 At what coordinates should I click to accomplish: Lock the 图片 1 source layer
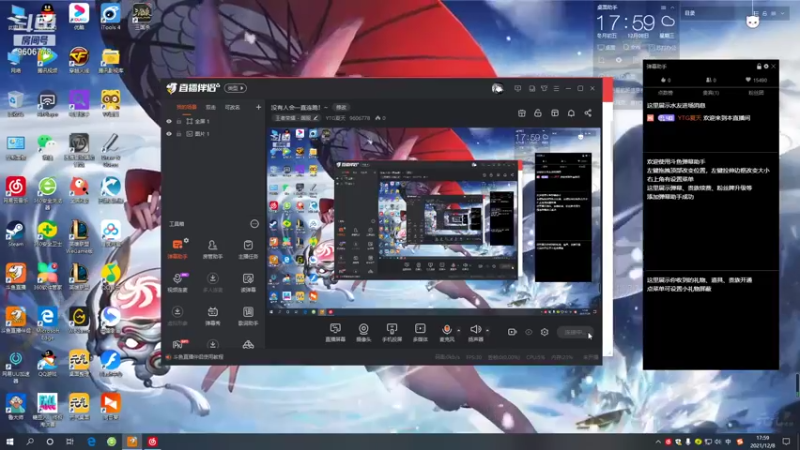tap(179, 134)
